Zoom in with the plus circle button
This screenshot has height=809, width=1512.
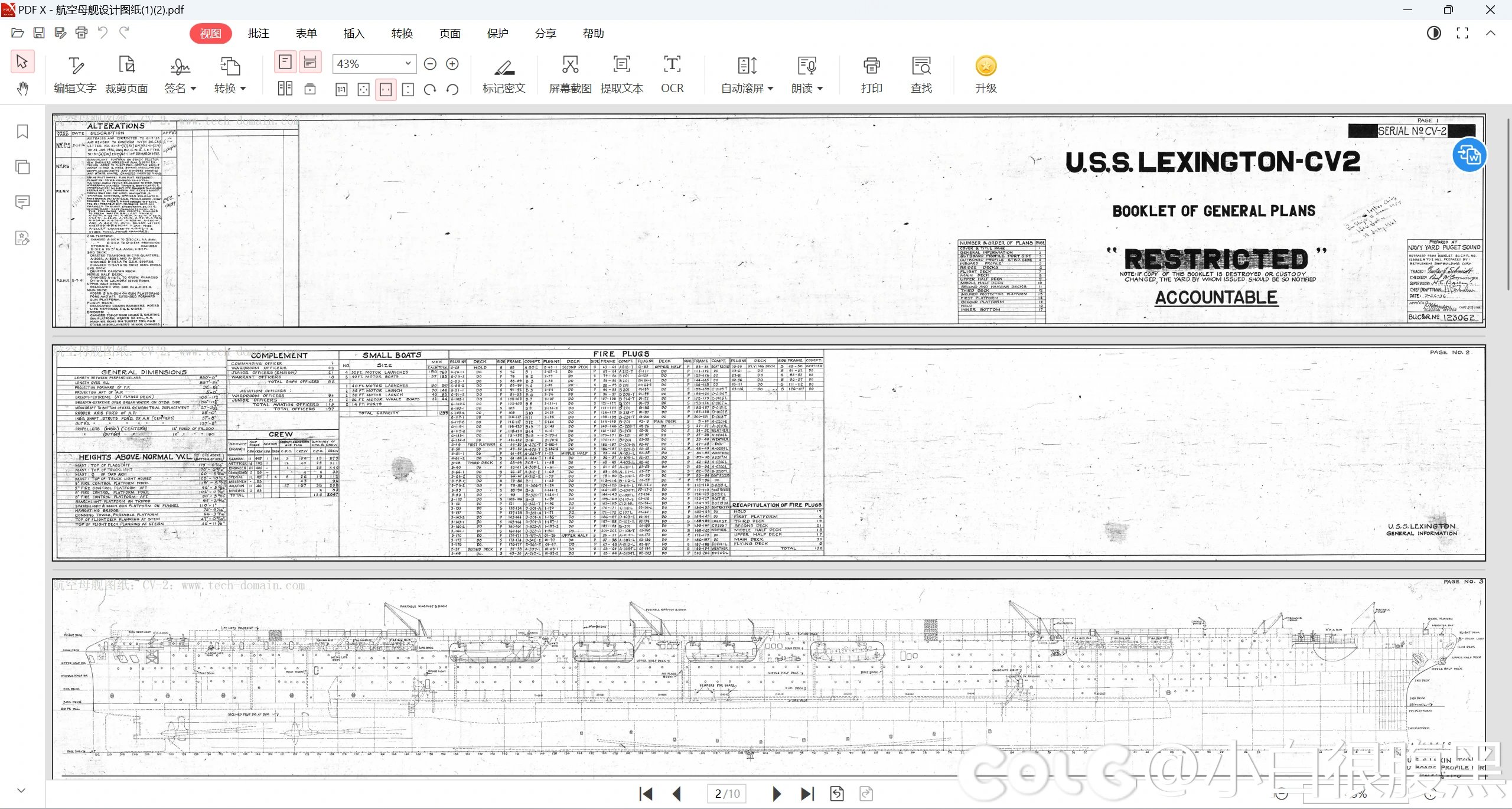click(x=452, y=64)
